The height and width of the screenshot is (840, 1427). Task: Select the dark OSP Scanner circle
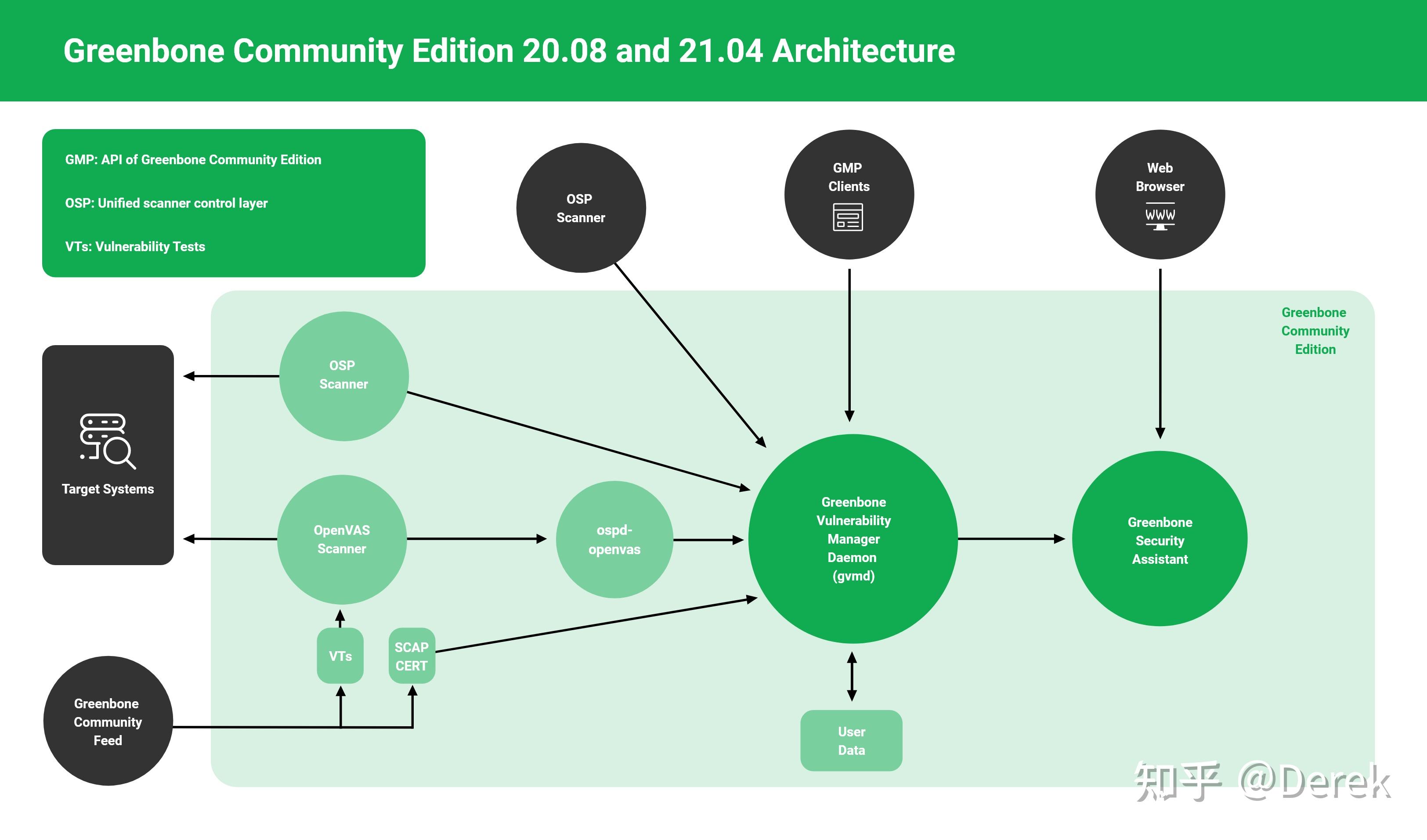pyautogui.click(x=581, y=208)
